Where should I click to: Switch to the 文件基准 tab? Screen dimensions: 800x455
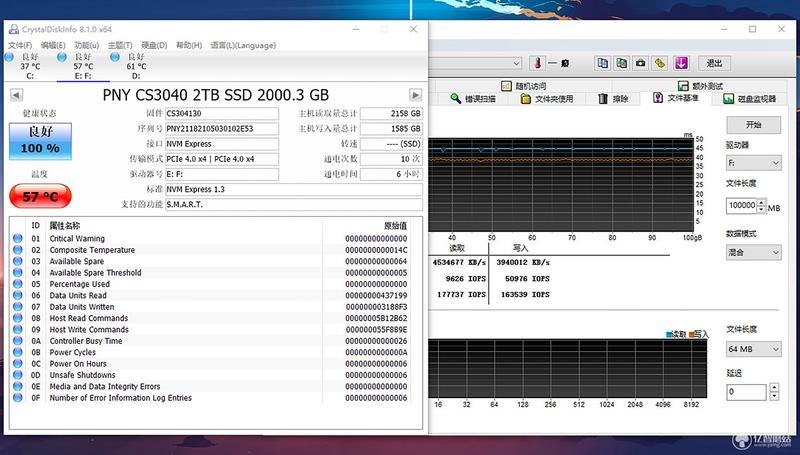click(676, 97)
